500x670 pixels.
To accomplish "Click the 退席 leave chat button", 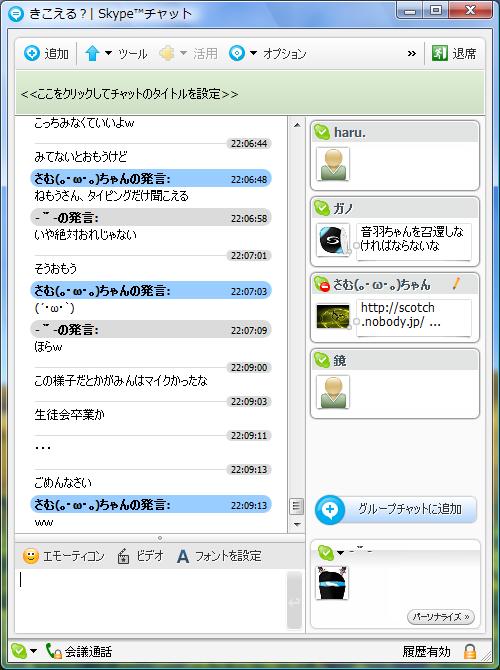I will coord(454,53).
